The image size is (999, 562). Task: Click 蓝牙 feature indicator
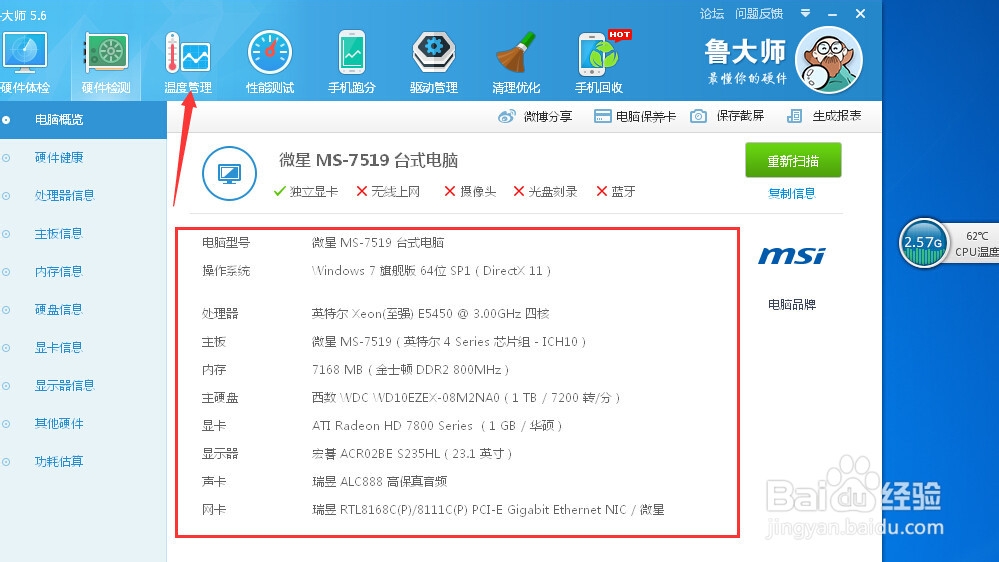[616, 191]
